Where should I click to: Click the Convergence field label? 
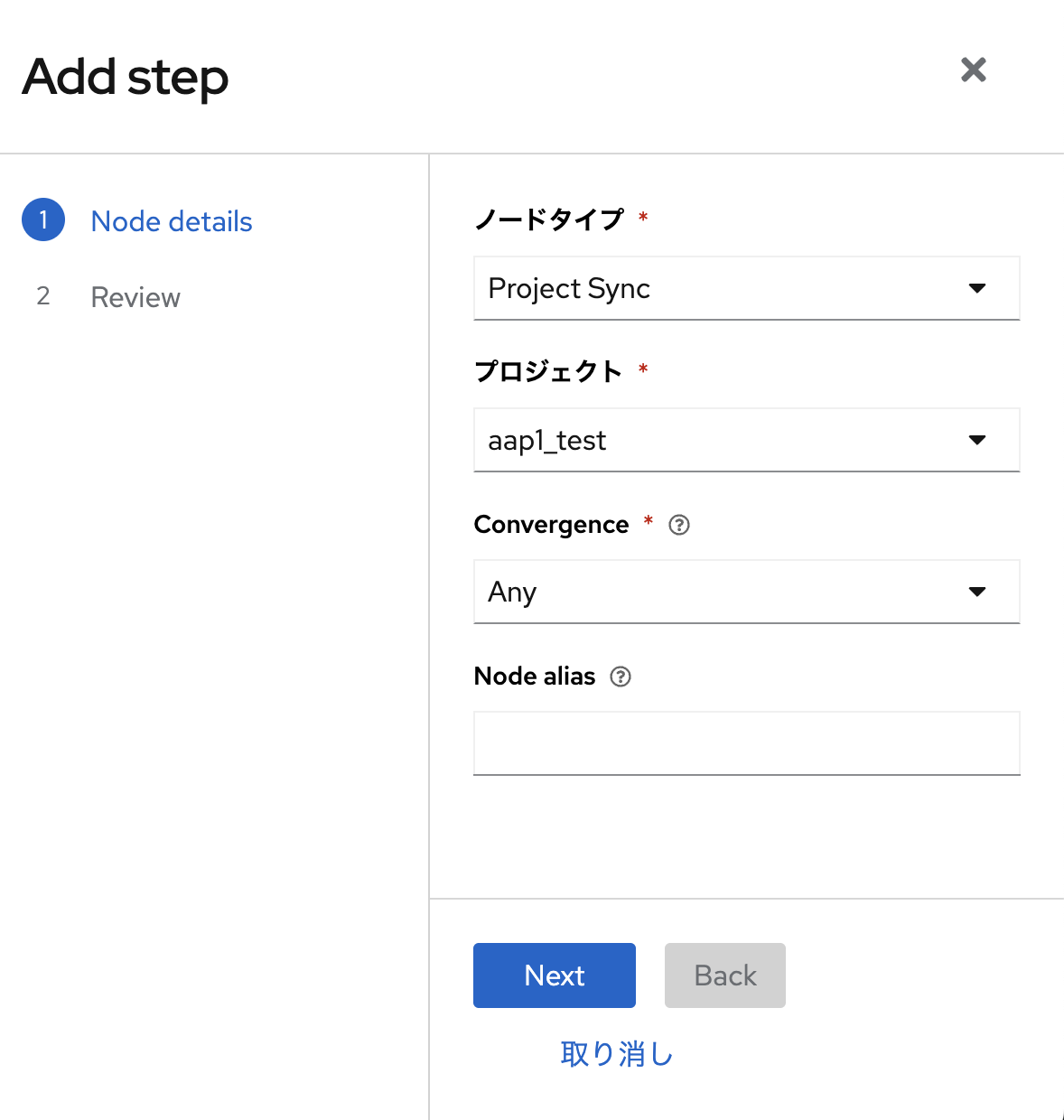point(551,525)
